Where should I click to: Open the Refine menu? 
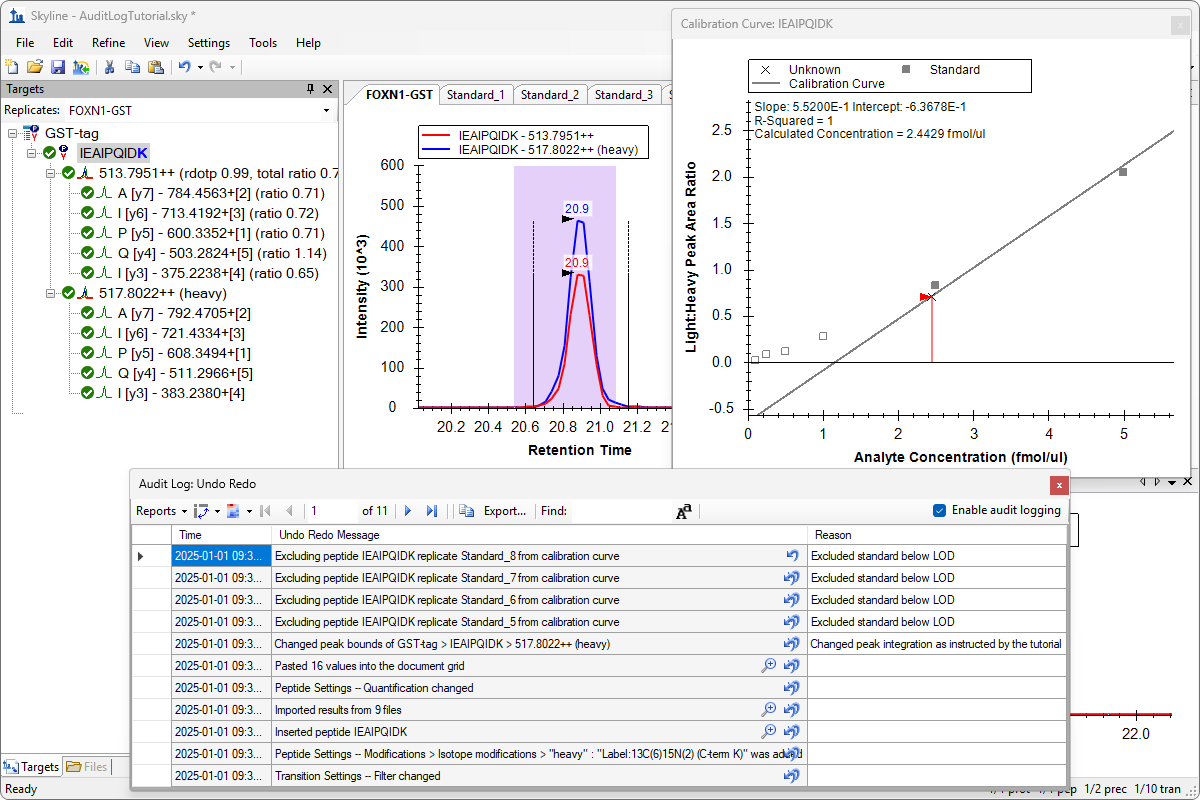108,43
